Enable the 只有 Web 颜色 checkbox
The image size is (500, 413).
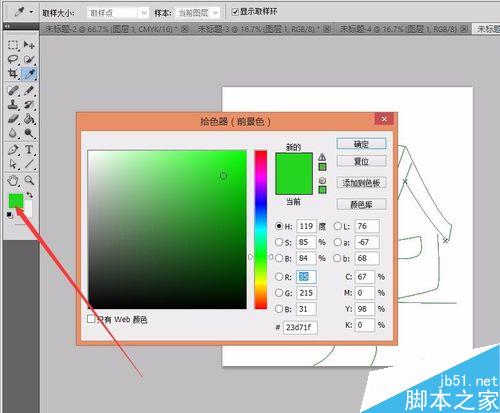[x=91, y=319]
